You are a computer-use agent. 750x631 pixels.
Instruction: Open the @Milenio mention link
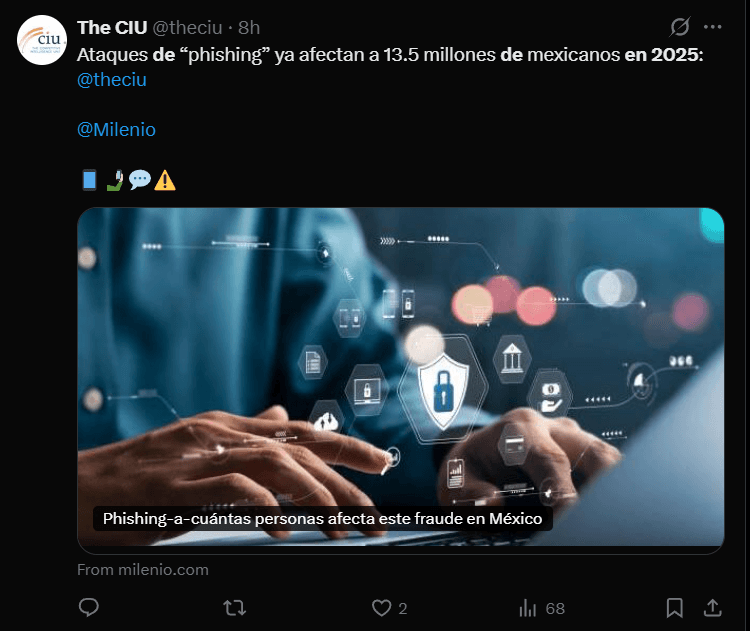tap(116, 130)
